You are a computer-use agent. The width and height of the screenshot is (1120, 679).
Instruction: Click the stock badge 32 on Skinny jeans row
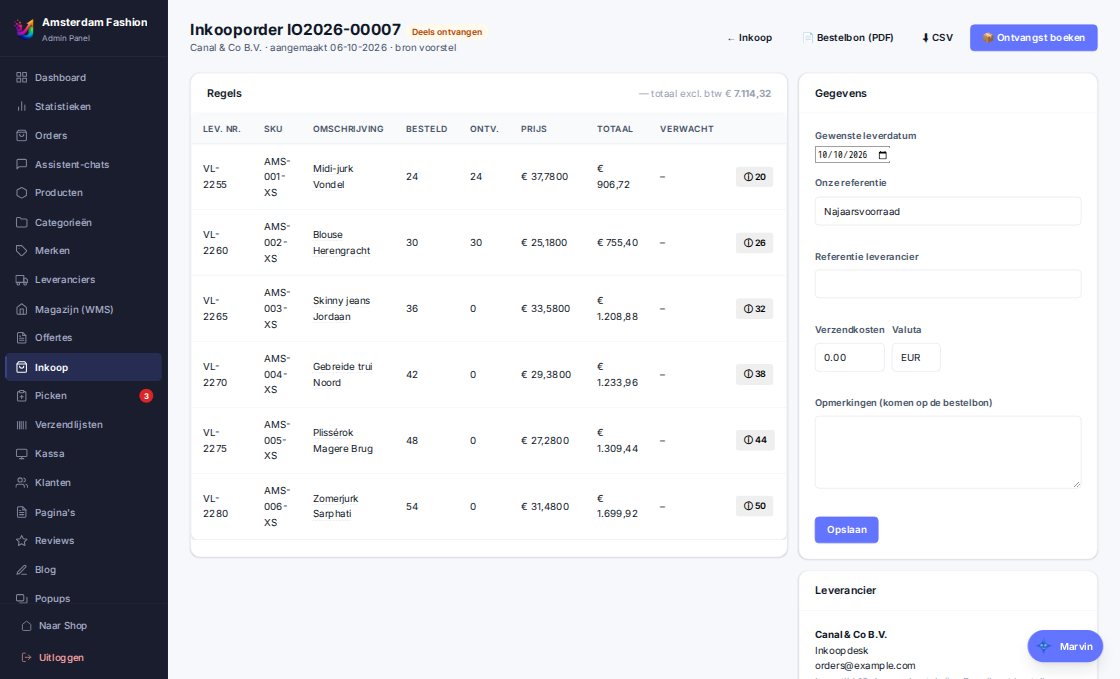coord(754,309)
